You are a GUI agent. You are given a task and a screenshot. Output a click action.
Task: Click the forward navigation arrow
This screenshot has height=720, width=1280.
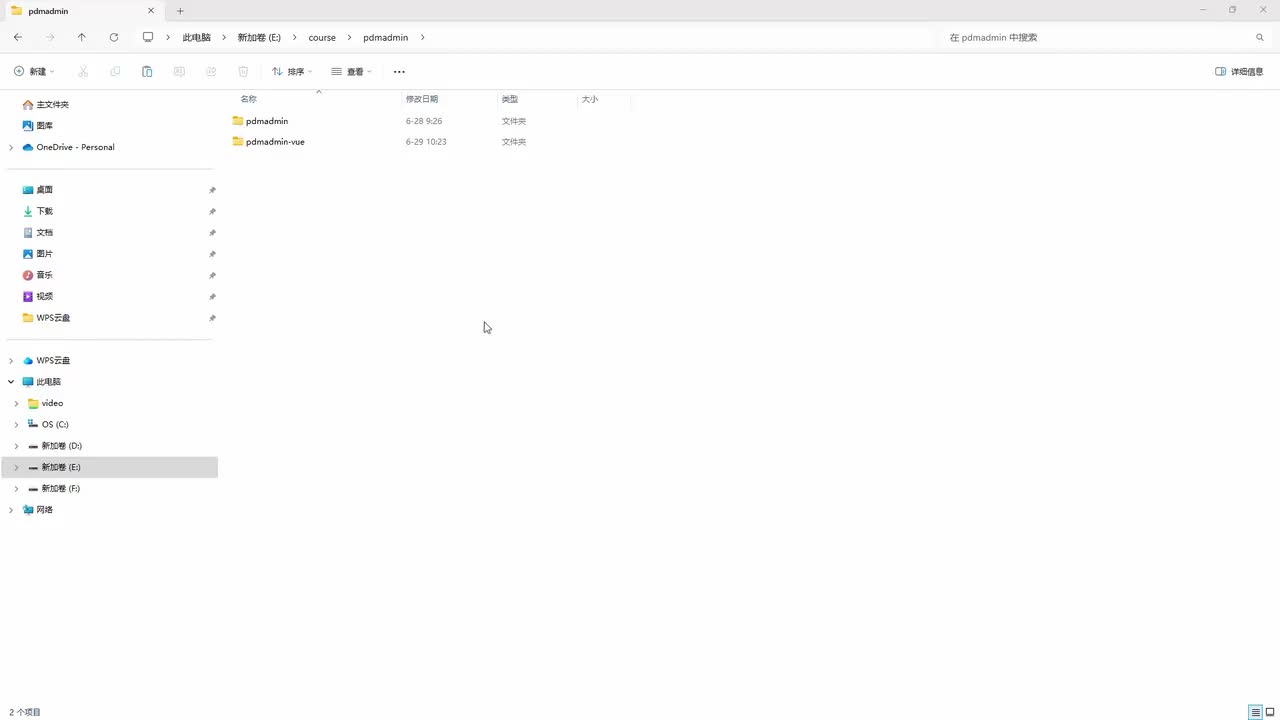[50, 37]
